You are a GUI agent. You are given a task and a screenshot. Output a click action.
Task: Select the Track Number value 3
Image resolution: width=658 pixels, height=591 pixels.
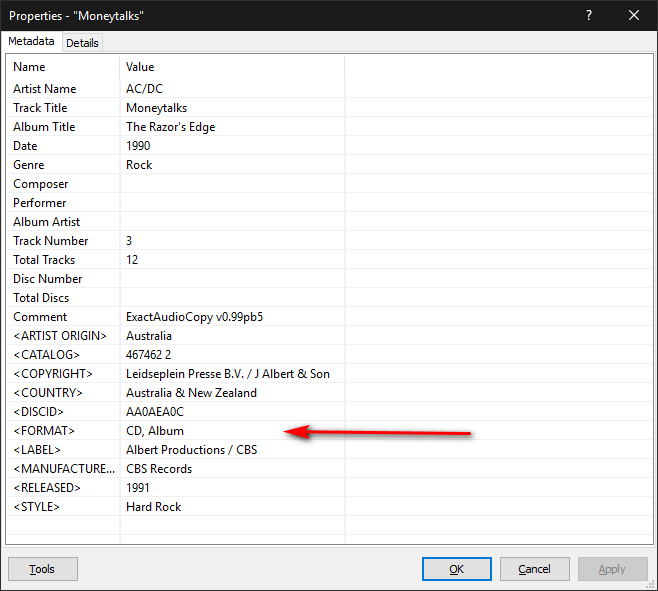[x=129, y=241]
